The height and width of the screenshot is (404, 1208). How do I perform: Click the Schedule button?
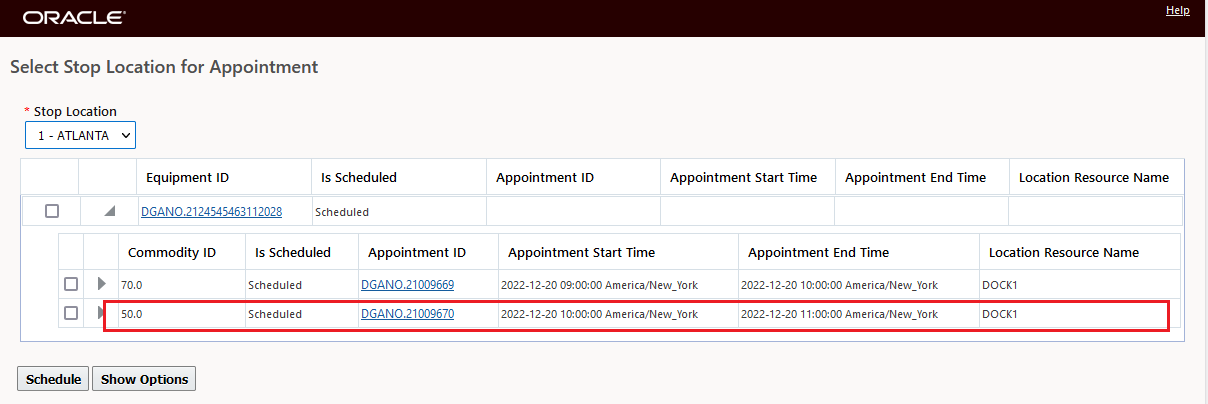coord(53,379)
